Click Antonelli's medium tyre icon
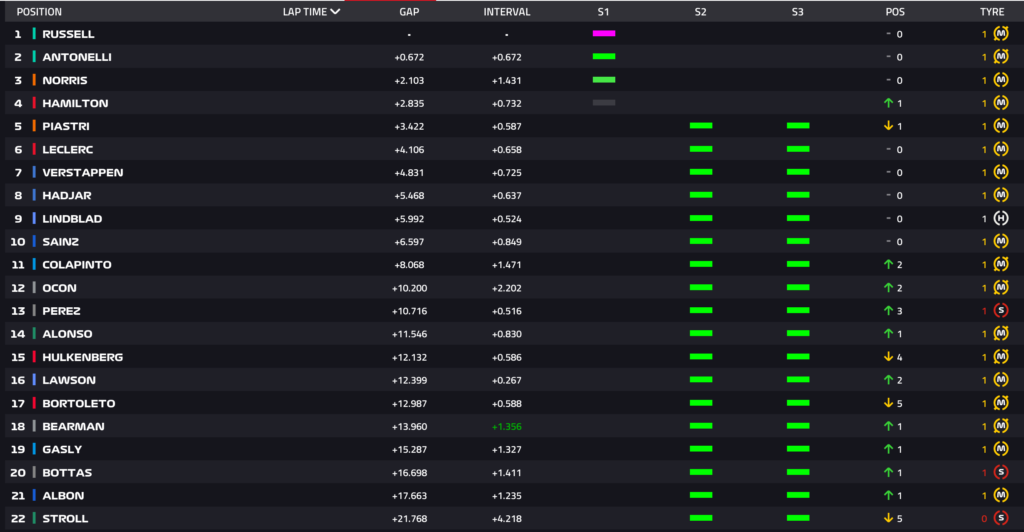 [x=1001, y=57]
